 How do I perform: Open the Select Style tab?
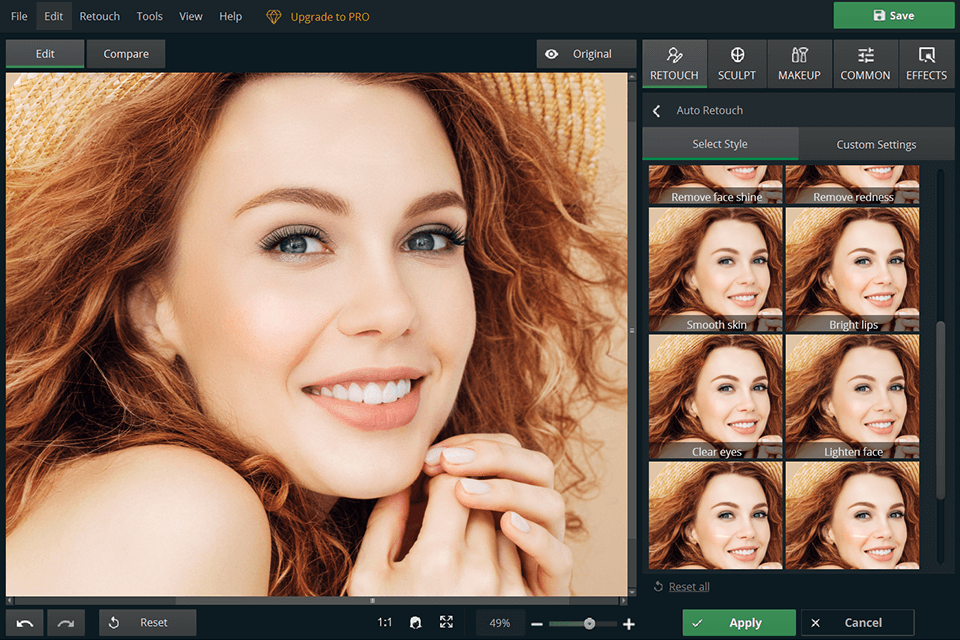coord(720,144)
